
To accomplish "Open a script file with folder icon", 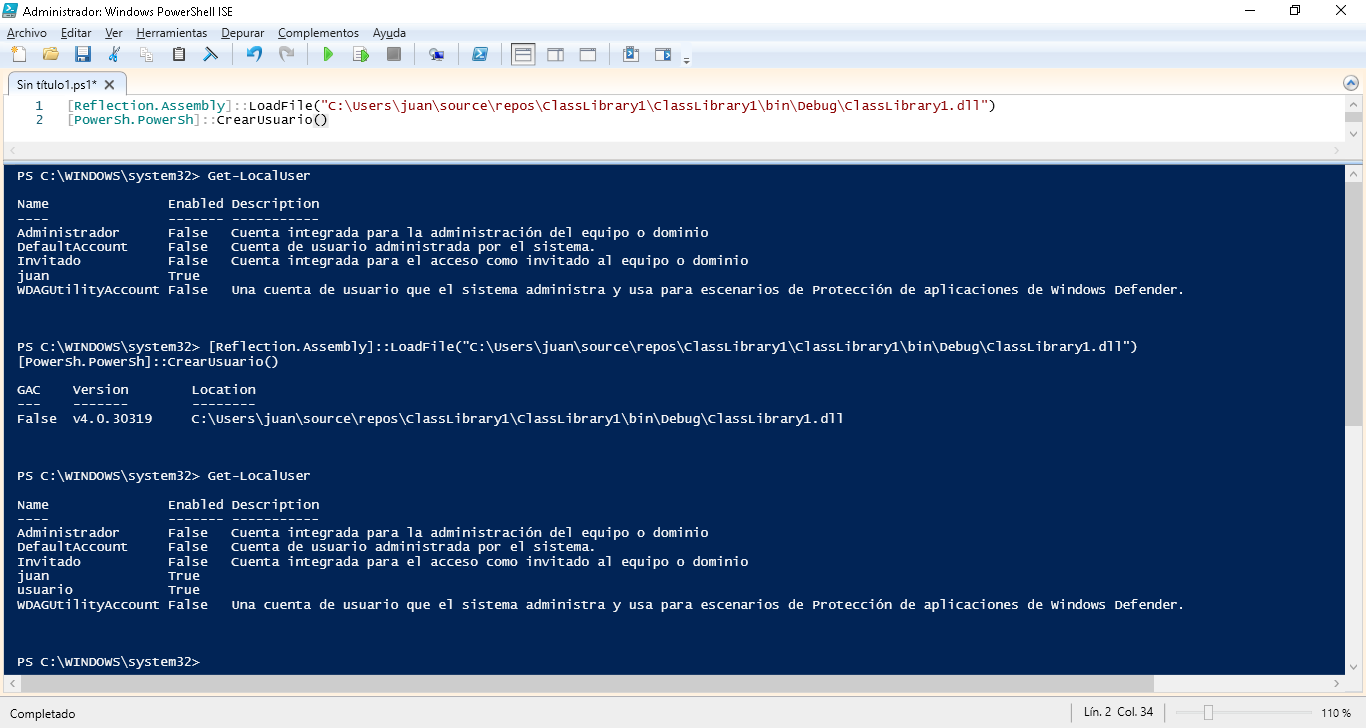I will point(51,54).
